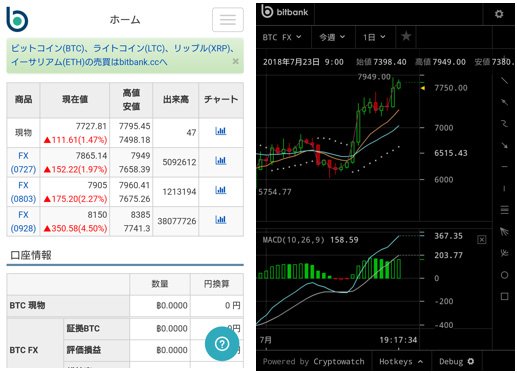This screenshot has width=517, height=373.
Task: Click the 口座情報 section heading
Action: pos(31,256)
